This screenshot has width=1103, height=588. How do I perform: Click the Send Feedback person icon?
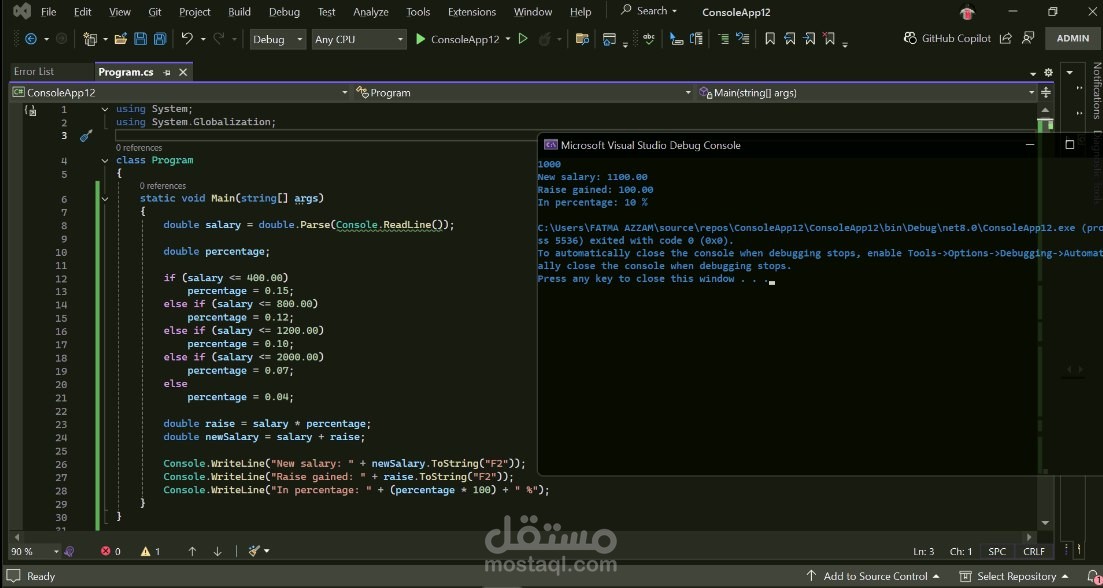tap(1028, 38)
